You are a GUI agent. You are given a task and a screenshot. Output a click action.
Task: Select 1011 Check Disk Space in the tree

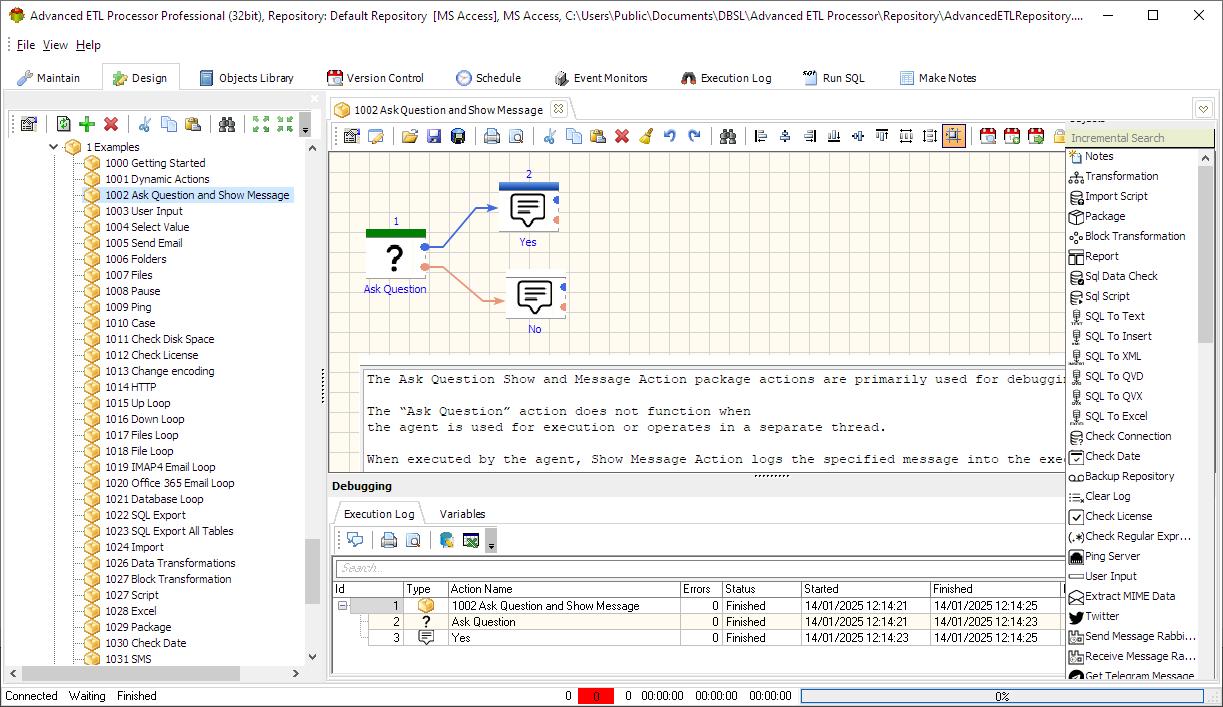point(159,339)
